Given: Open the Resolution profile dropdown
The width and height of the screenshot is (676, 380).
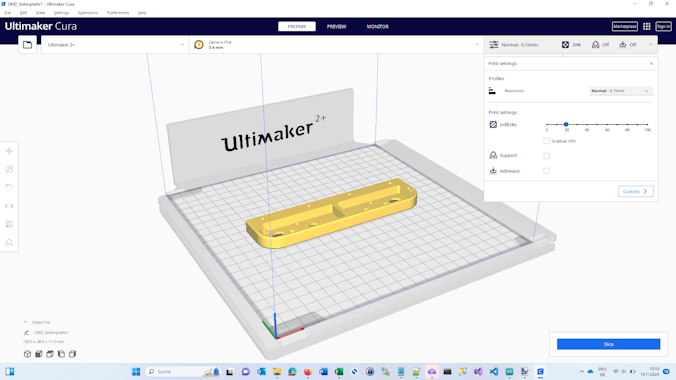Looking at the screenshot, I should point(620,91).
